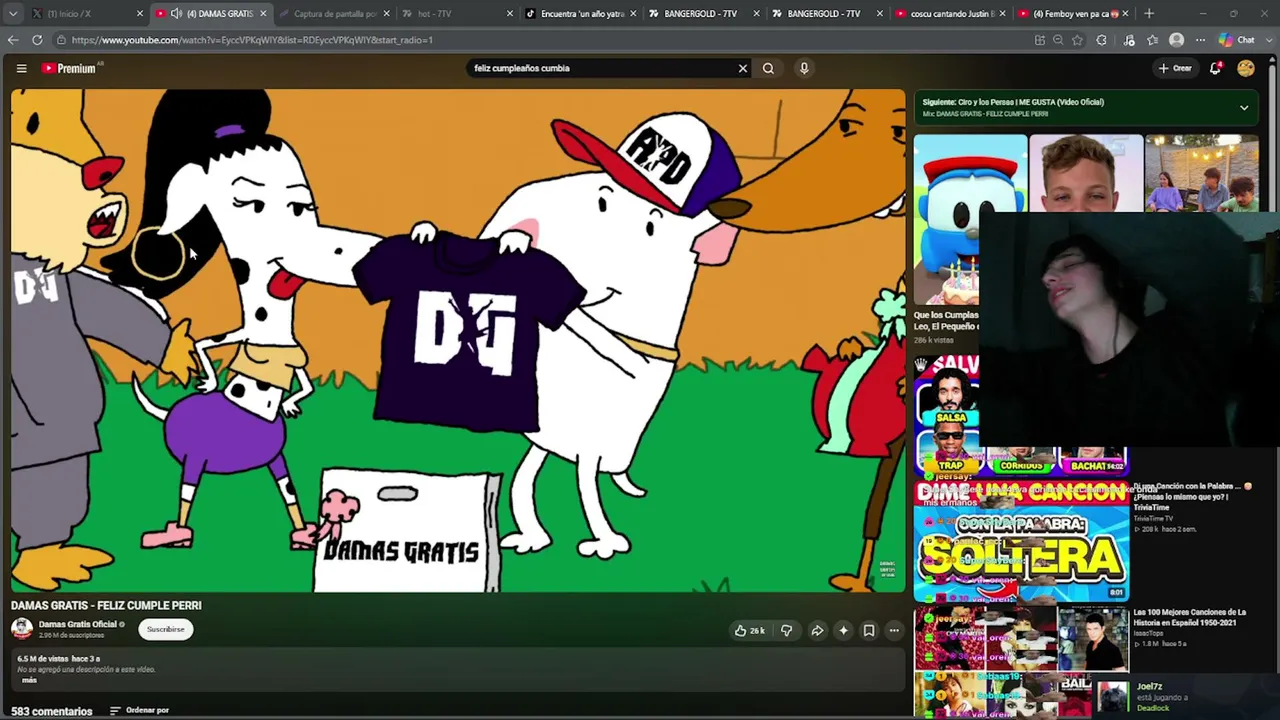1280x720 pixels.
Task: Open Damas Gratis Oficial channel name link
Action: pos(78,624)
